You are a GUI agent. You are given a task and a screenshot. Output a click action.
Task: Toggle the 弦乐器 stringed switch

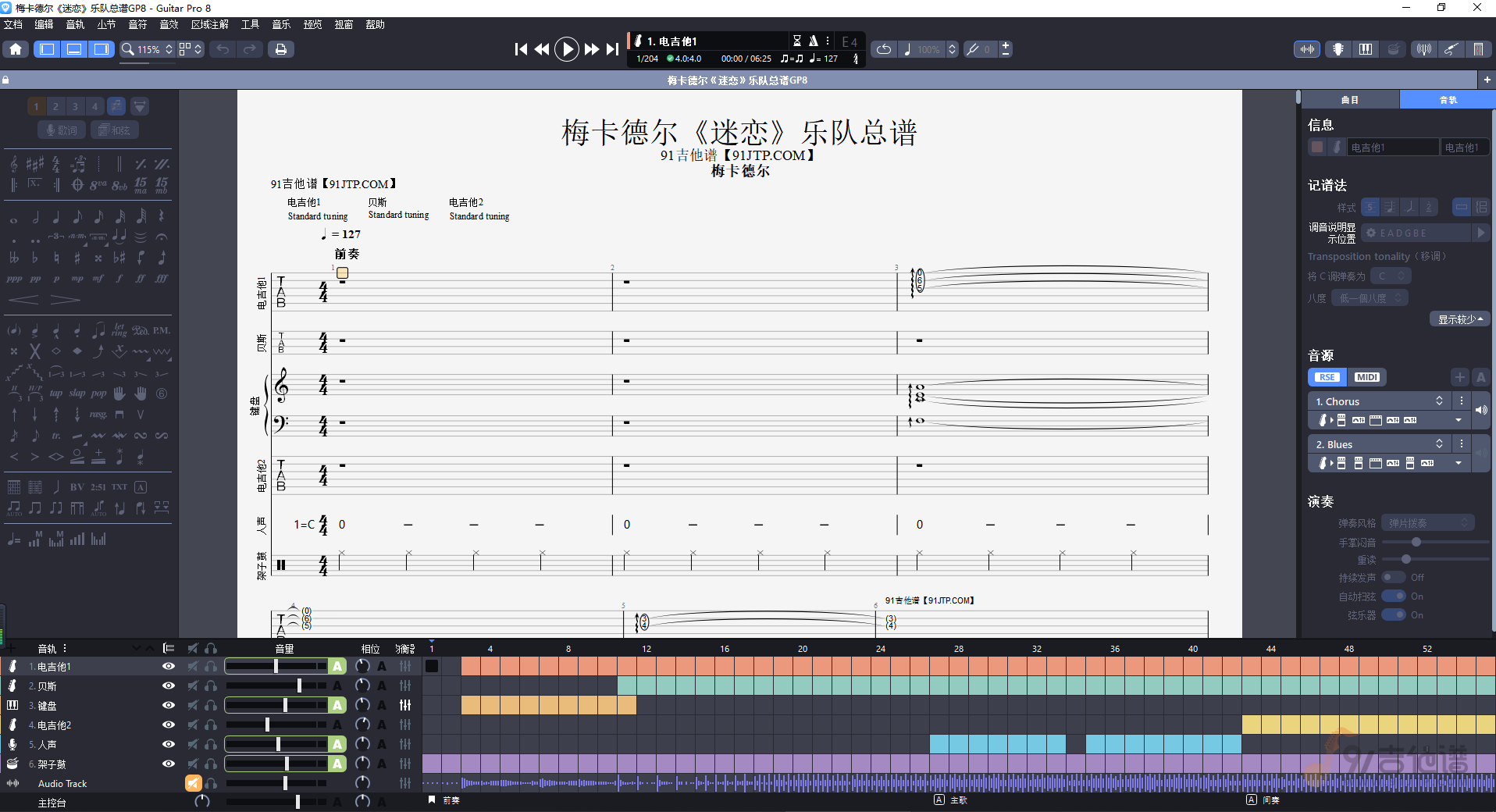tap(1394, 614)
